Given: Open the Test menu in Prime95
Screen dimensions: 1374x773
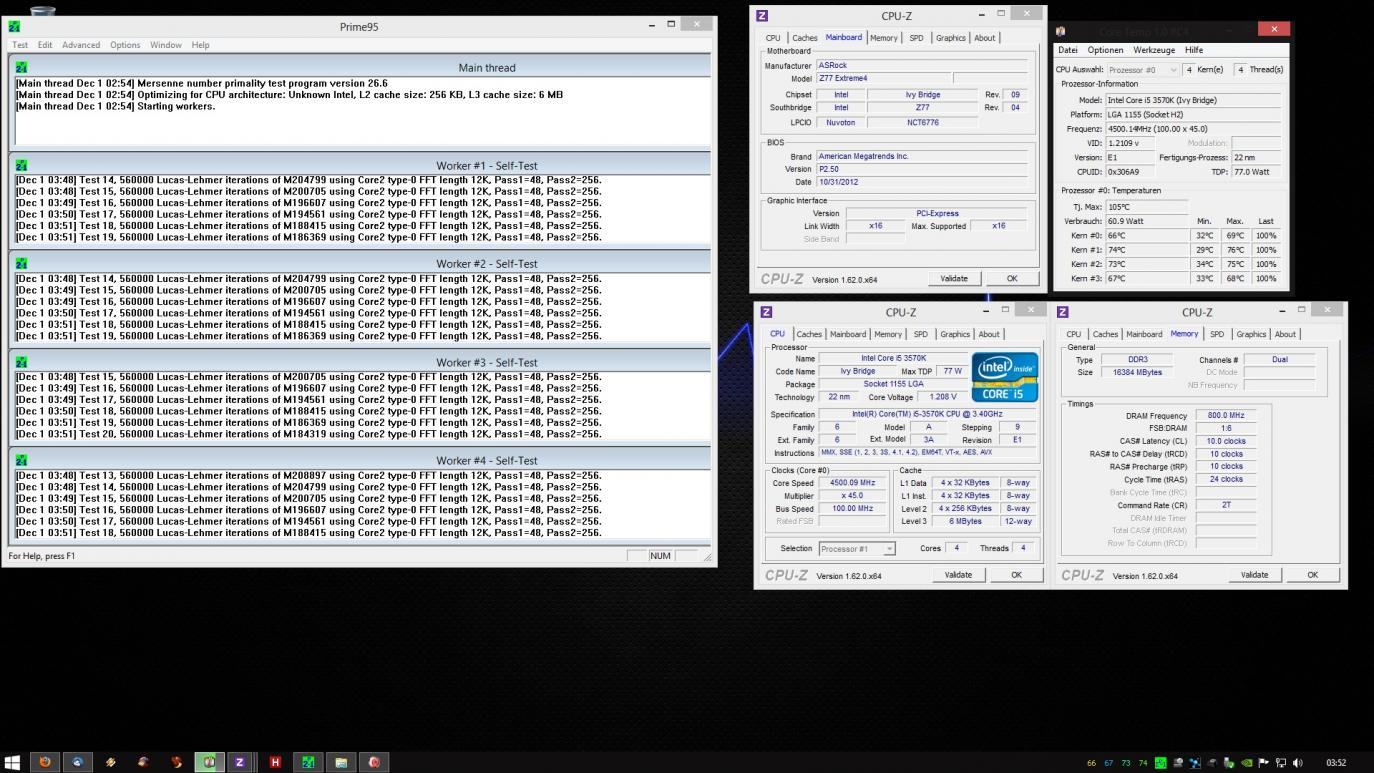Looking at the screenshot, I should coord(20,45).
